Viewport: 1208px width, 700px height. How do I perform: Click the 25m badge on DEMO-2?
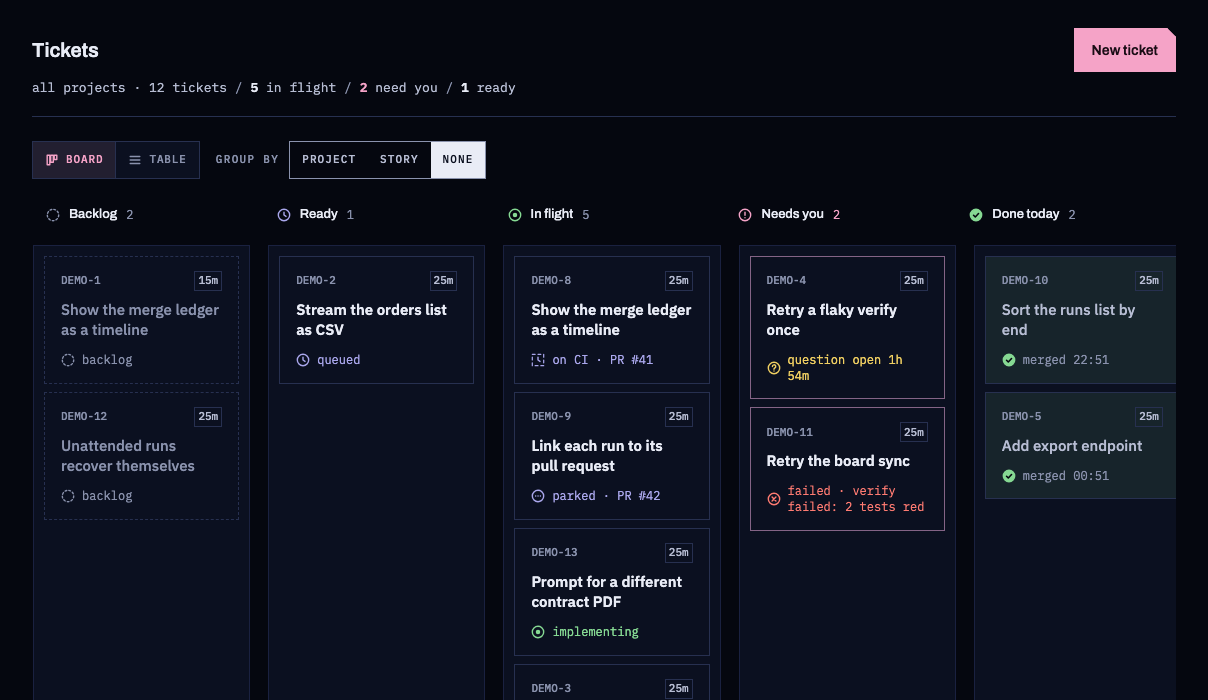(443, 281)
